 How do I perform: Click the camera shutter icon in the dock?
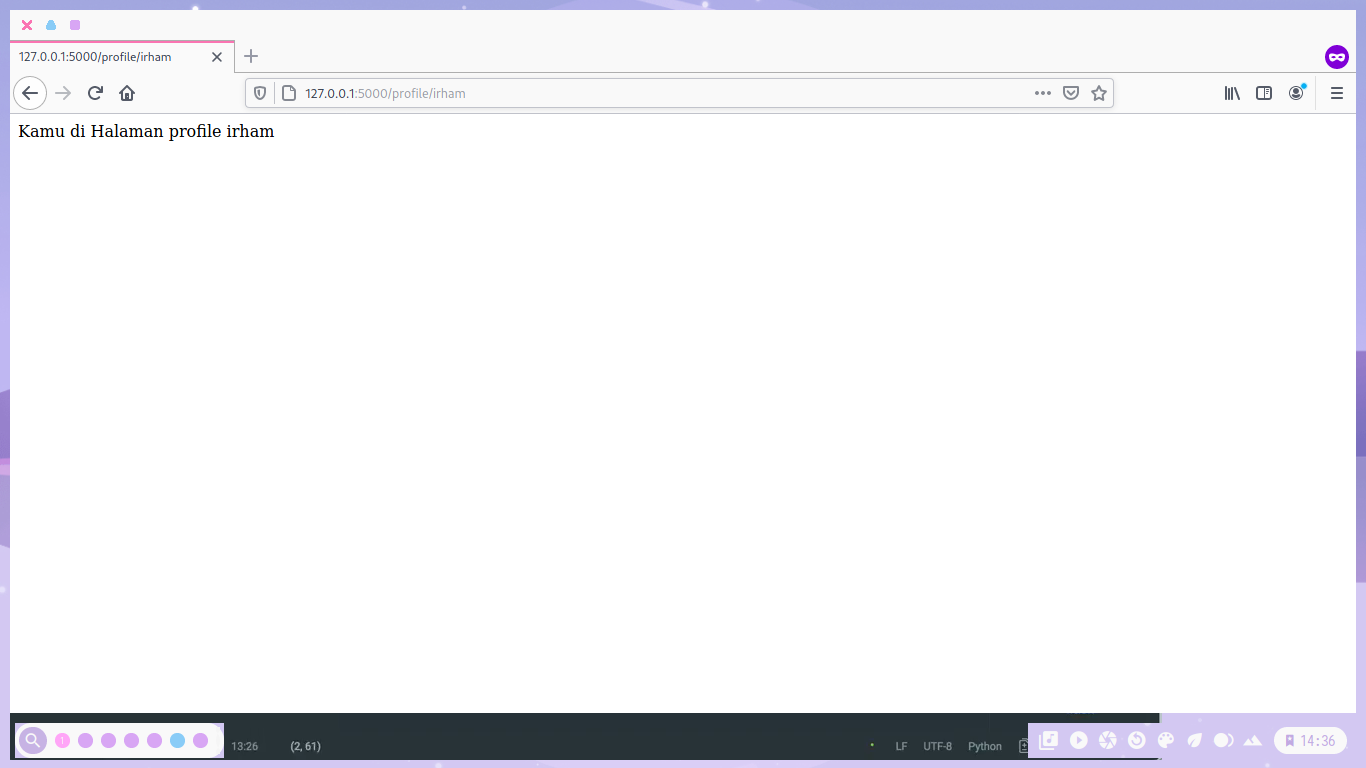click(x=1107, y=740)
